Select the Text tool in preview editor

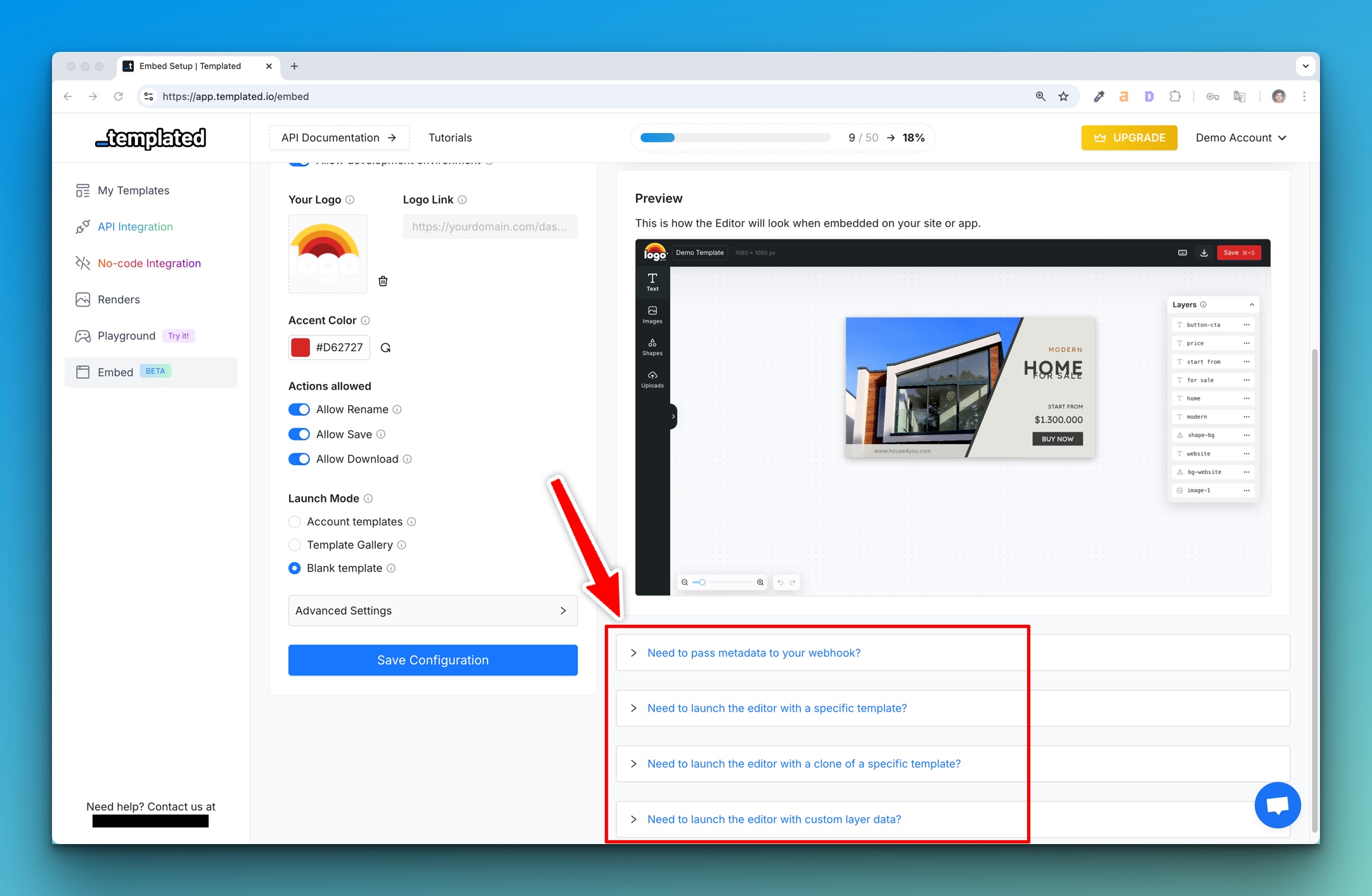pos(652,282)
